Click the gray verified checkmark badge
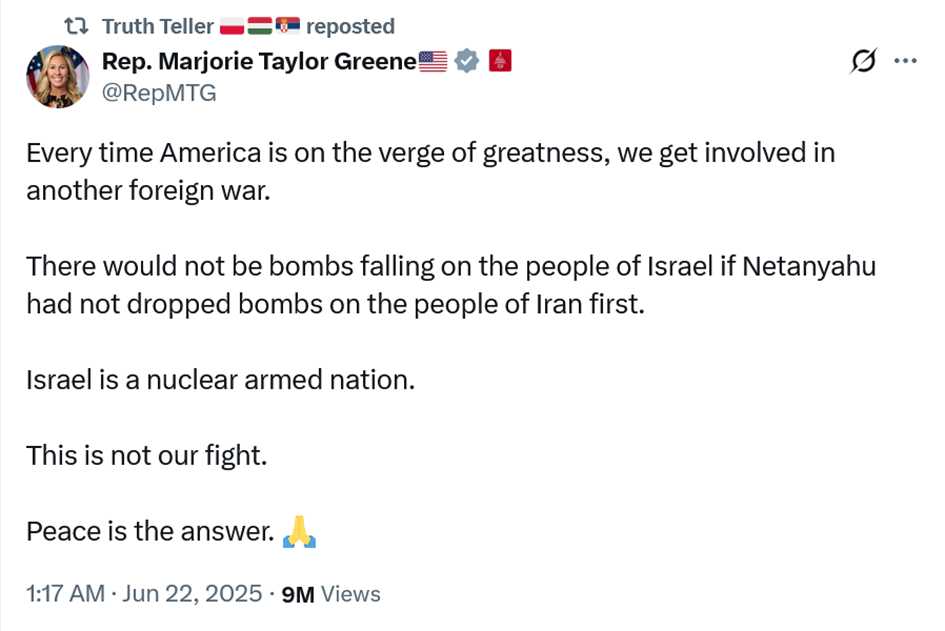This screenshot has height=631, width=945. tap(466, 61)
